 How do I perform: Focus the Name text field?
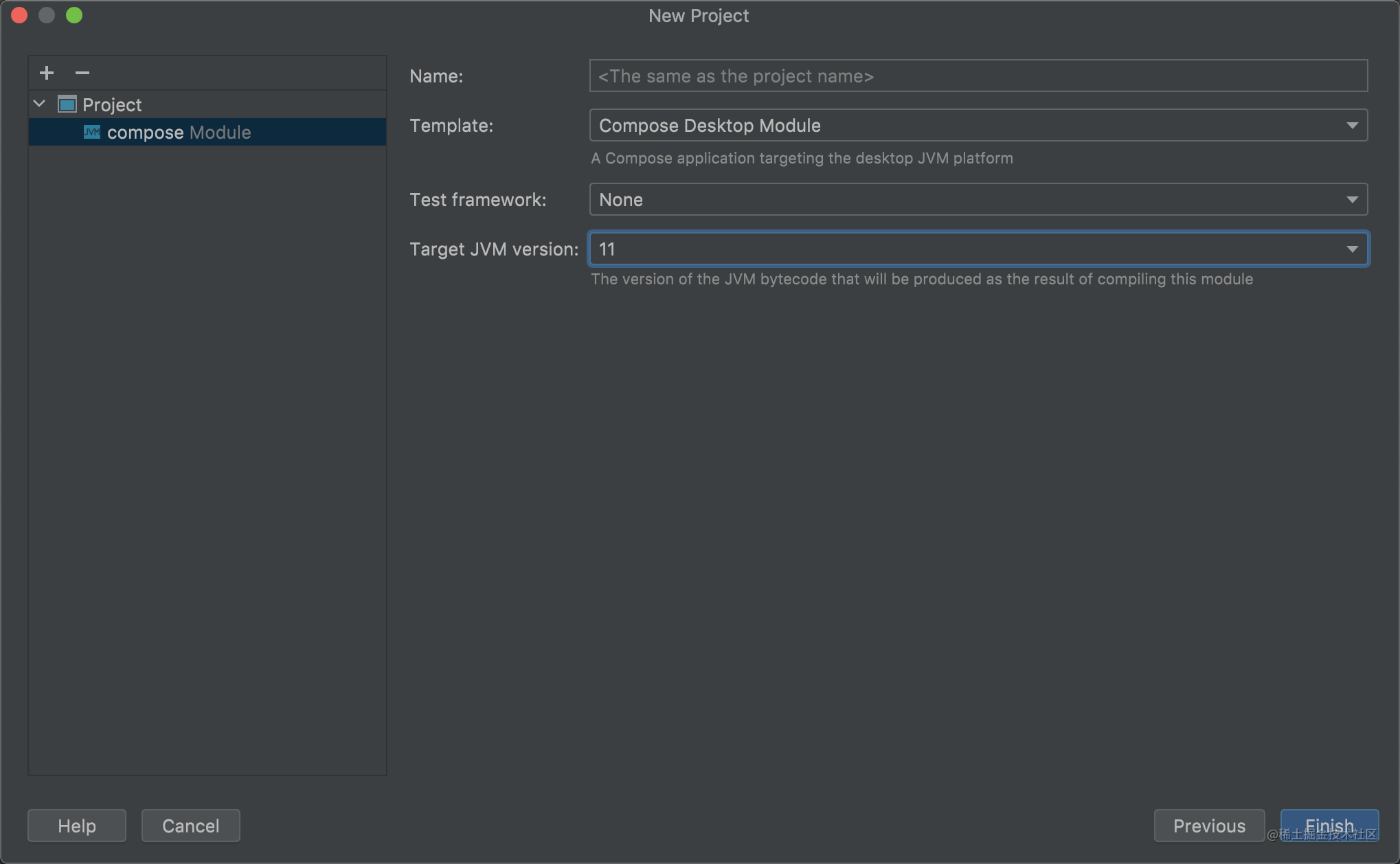pos(978,76)
